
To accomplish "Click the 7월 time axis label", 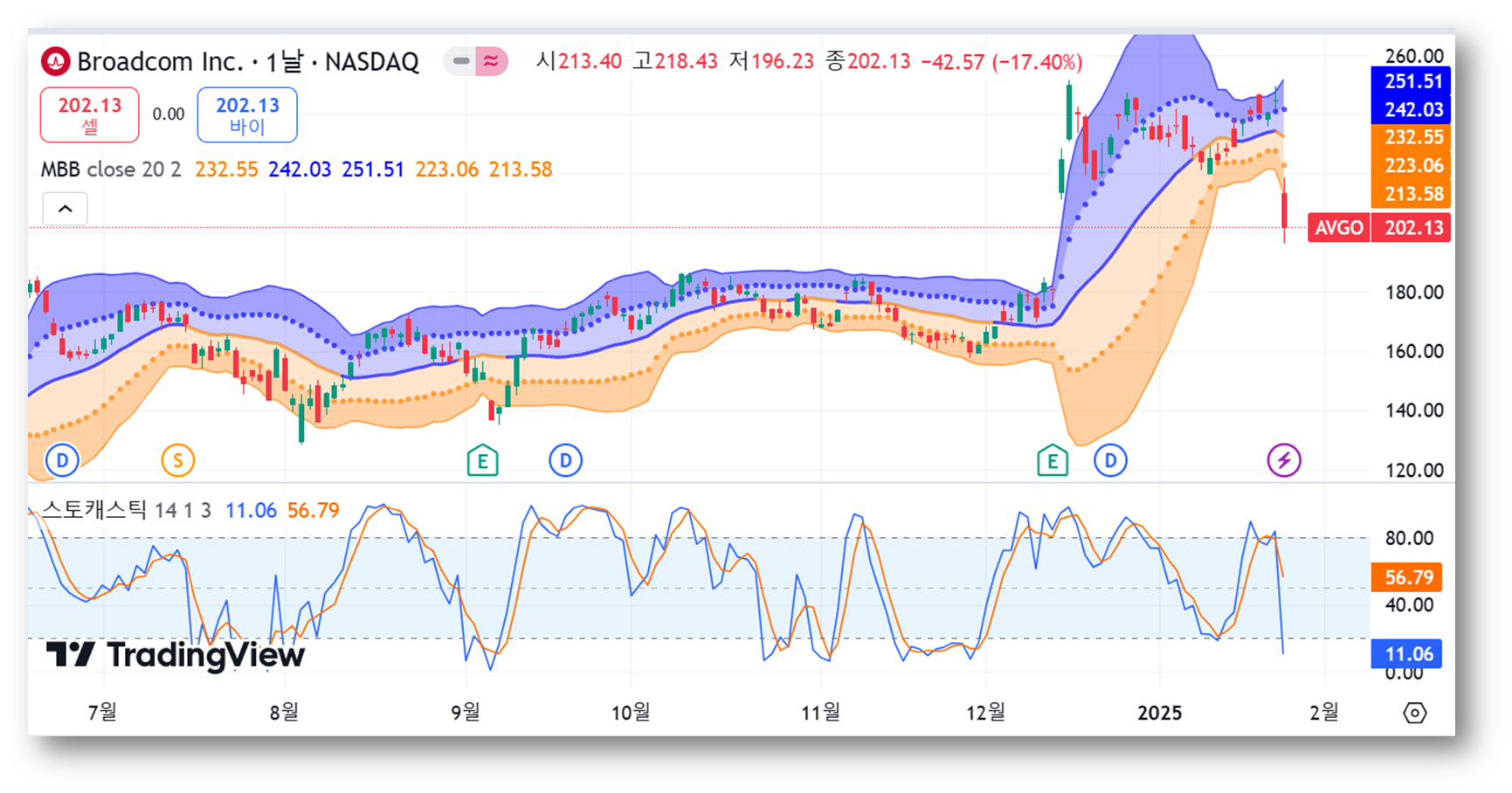I will pos(102,713).
